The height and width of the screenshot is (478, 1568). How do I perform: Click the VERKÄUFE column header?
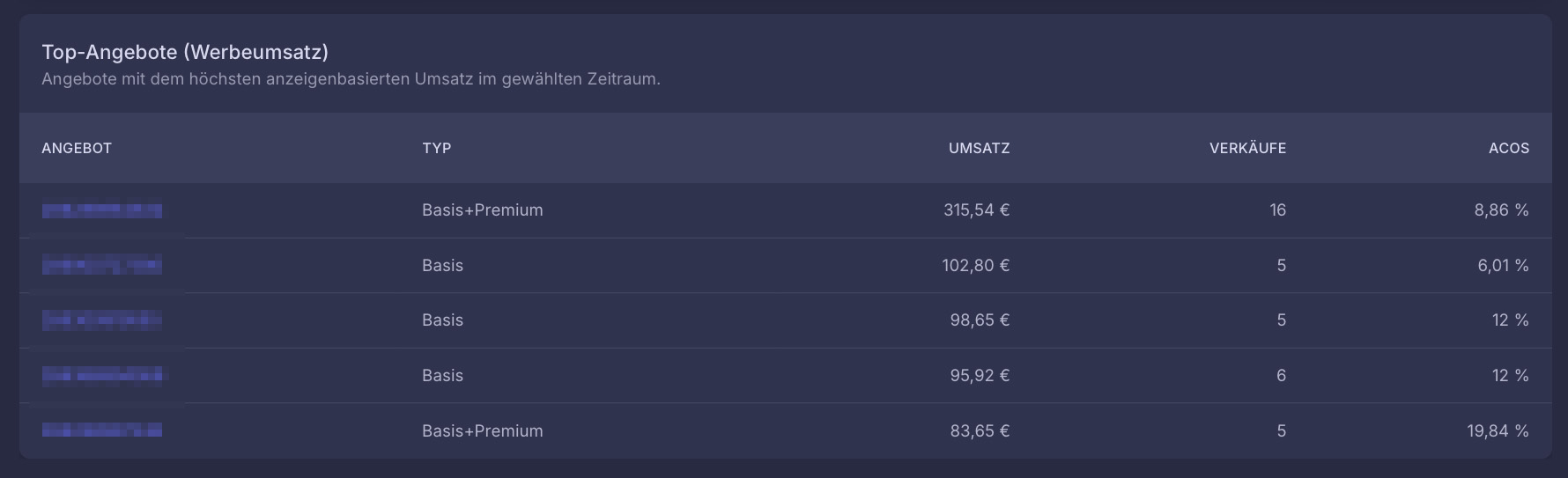(x=1247, y=148)
